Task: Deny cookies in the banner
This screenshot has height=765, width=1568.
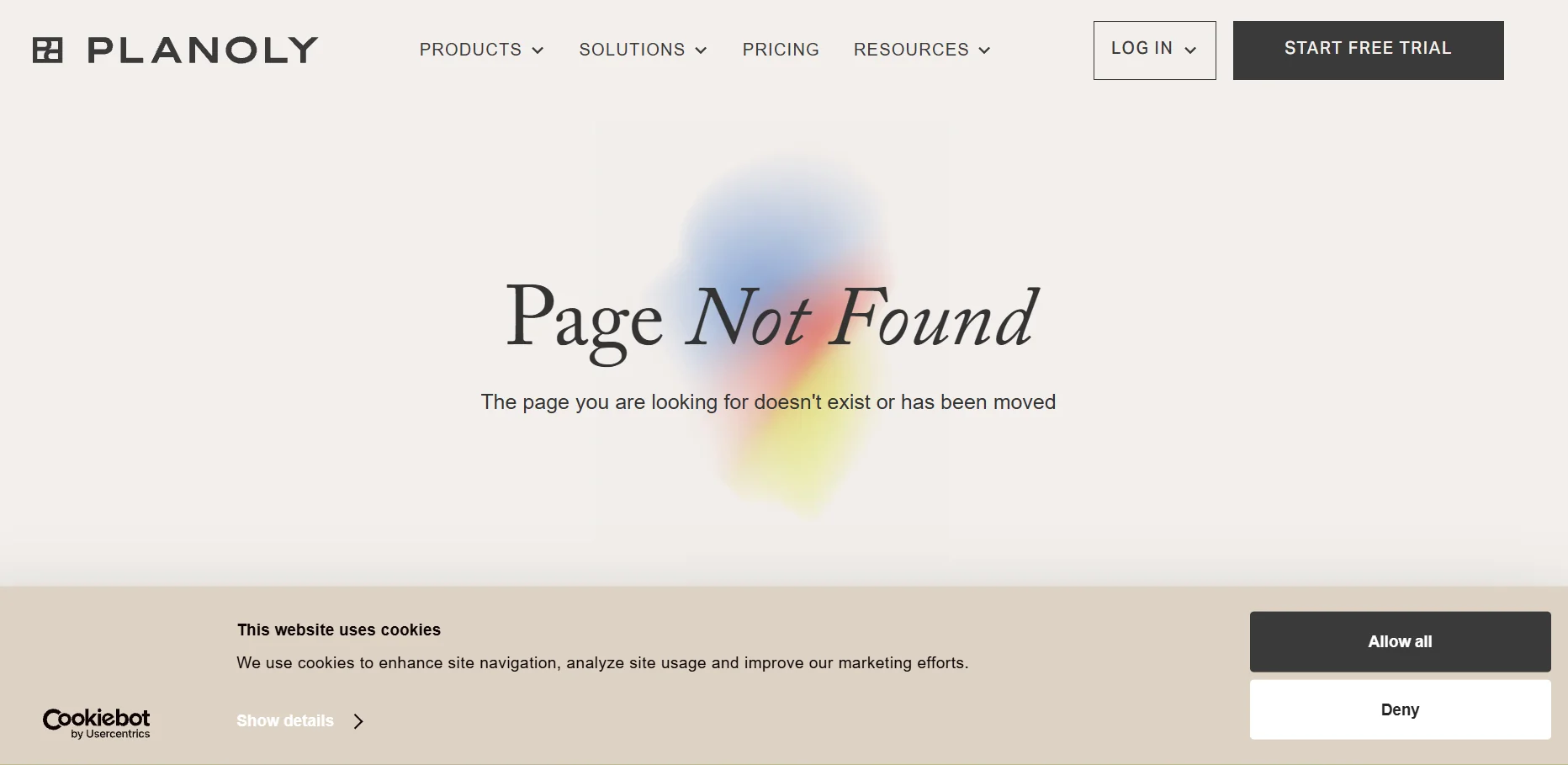Action: pyautogui.click(x=1400, y=709)
